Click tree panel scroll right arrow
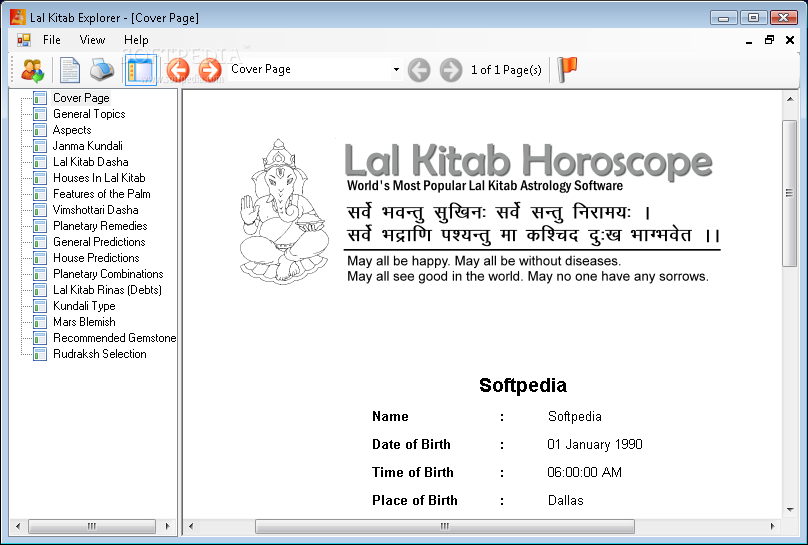The image size is (808, 545). (167, 526)
